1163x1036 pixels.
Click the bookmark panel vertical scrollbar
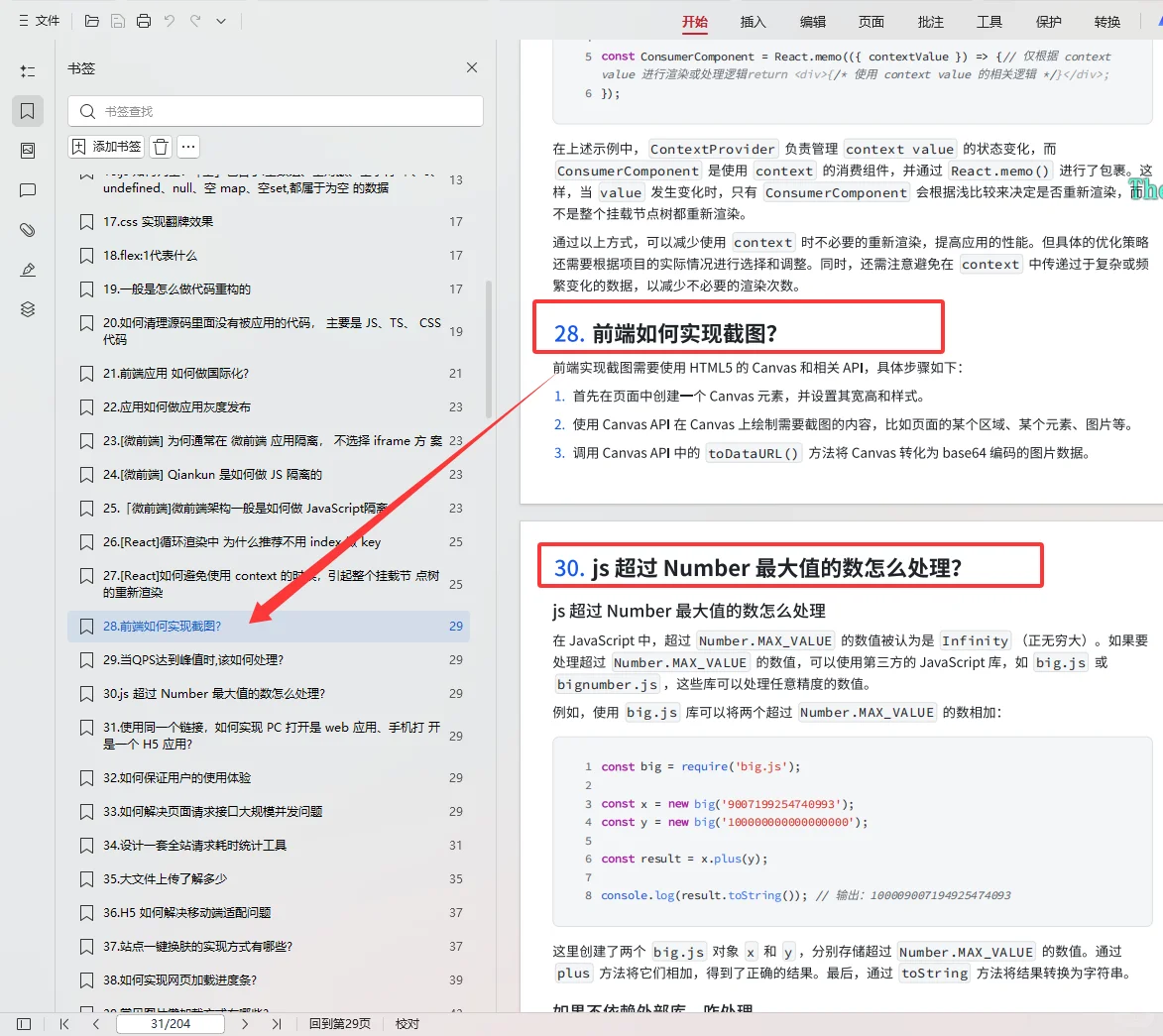[488, 349]
